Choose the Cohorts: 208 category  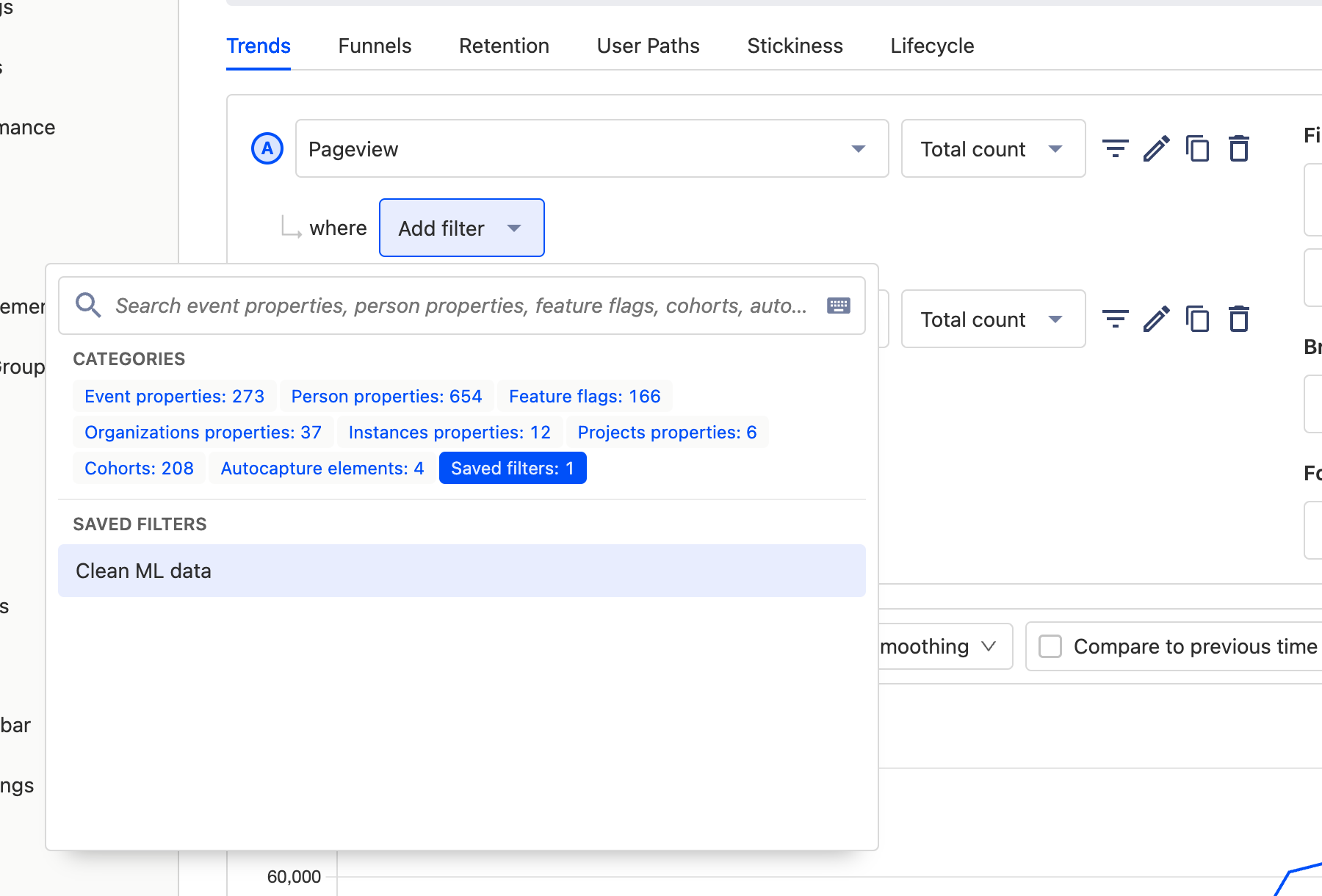click(139, 469)
